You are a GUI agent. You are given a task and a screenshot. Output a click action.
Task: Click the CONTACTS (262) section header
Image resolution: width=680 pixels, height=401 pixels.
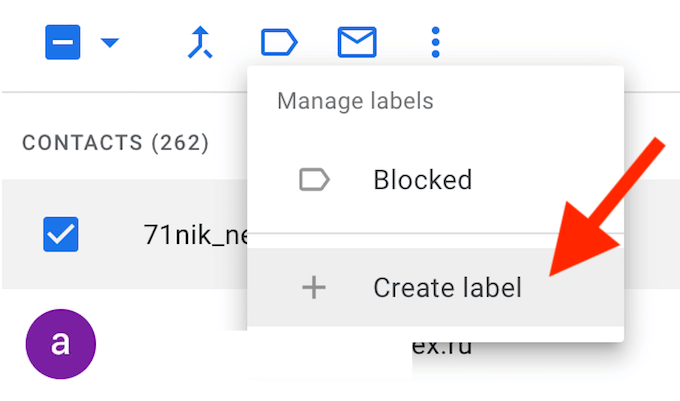(x=115, y=143)
